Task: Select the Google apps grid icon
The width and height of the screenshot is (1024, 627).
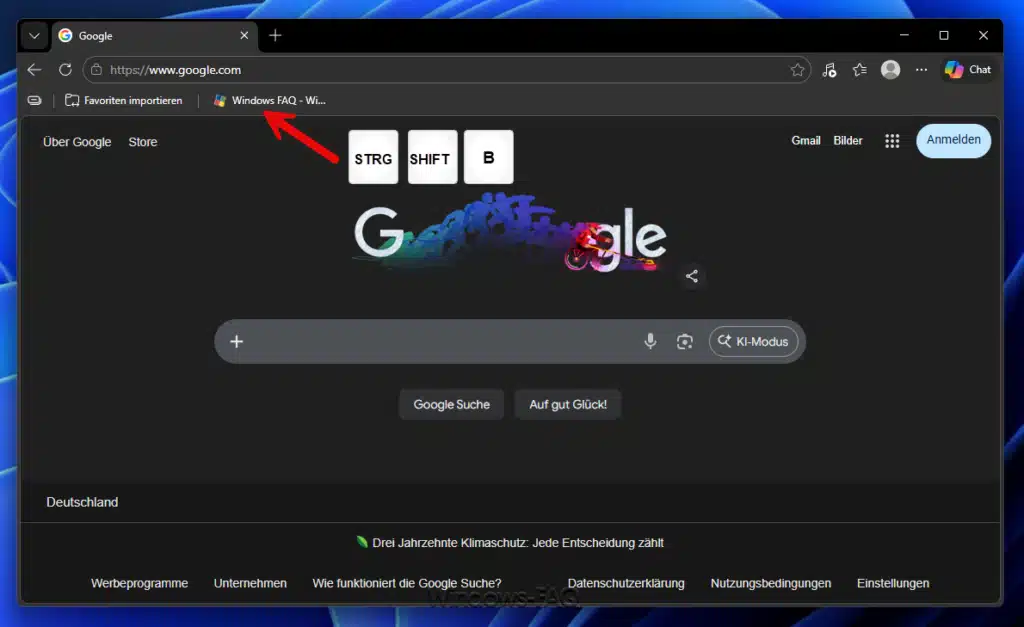Action: point(891,141)
